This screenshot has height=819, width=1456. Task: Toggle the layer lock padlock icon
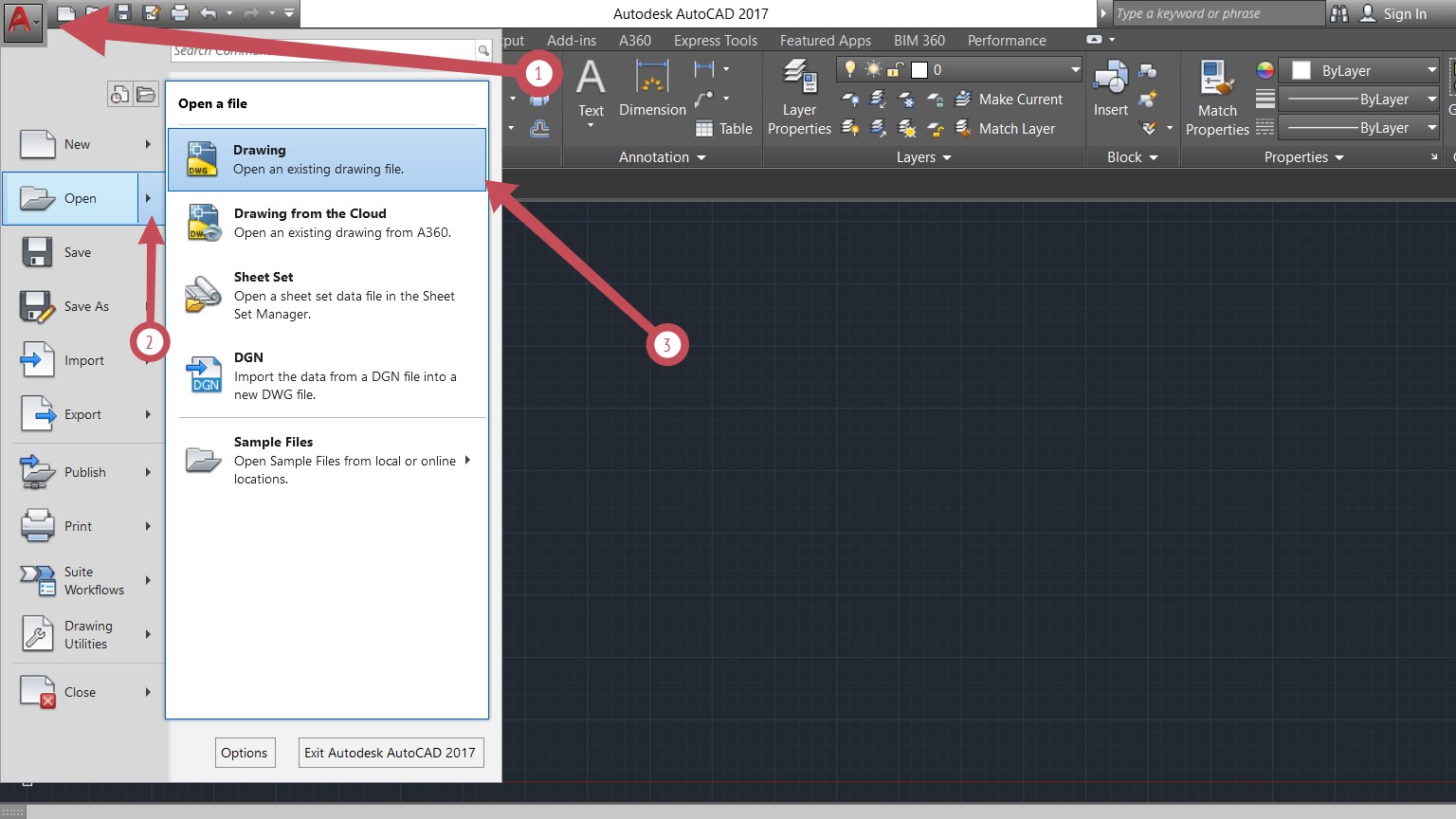coord(894,69)
